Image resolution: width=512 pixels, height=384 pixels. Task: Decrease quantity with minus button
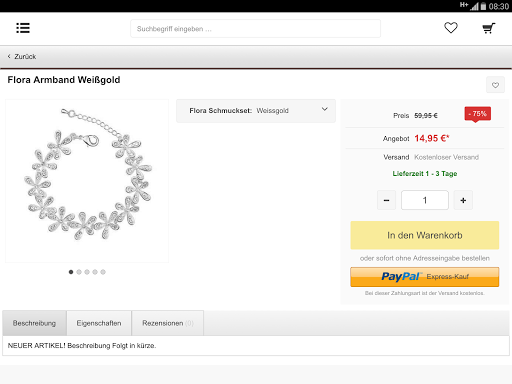click(x=386, y=200)
